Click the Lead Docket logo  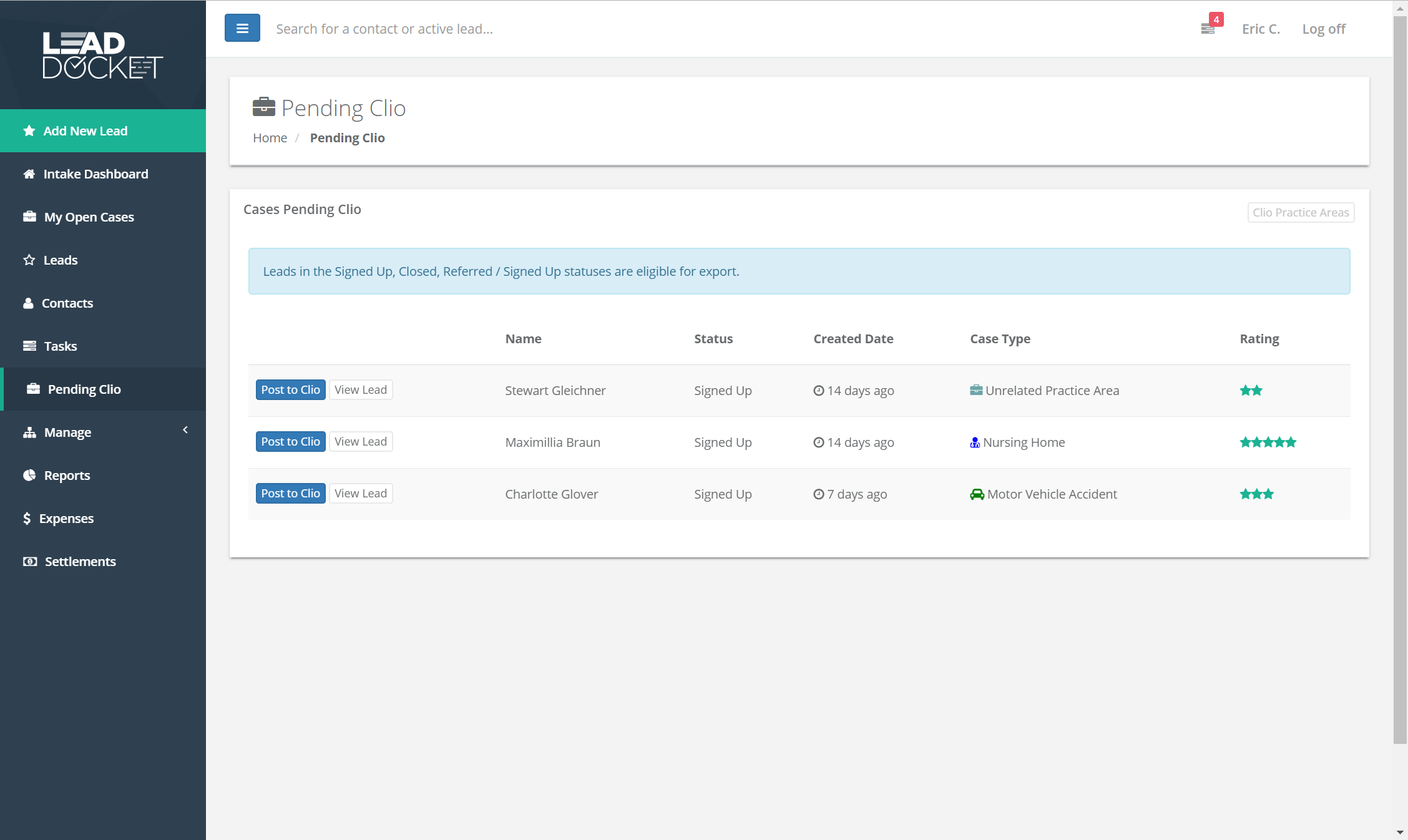[x=102, y=55]
